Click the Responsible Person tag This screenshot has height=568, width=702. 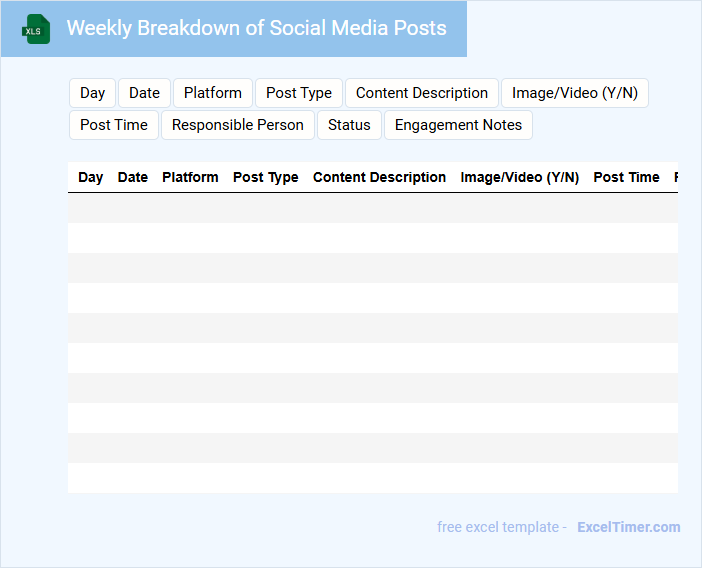[x=238, y=125]
